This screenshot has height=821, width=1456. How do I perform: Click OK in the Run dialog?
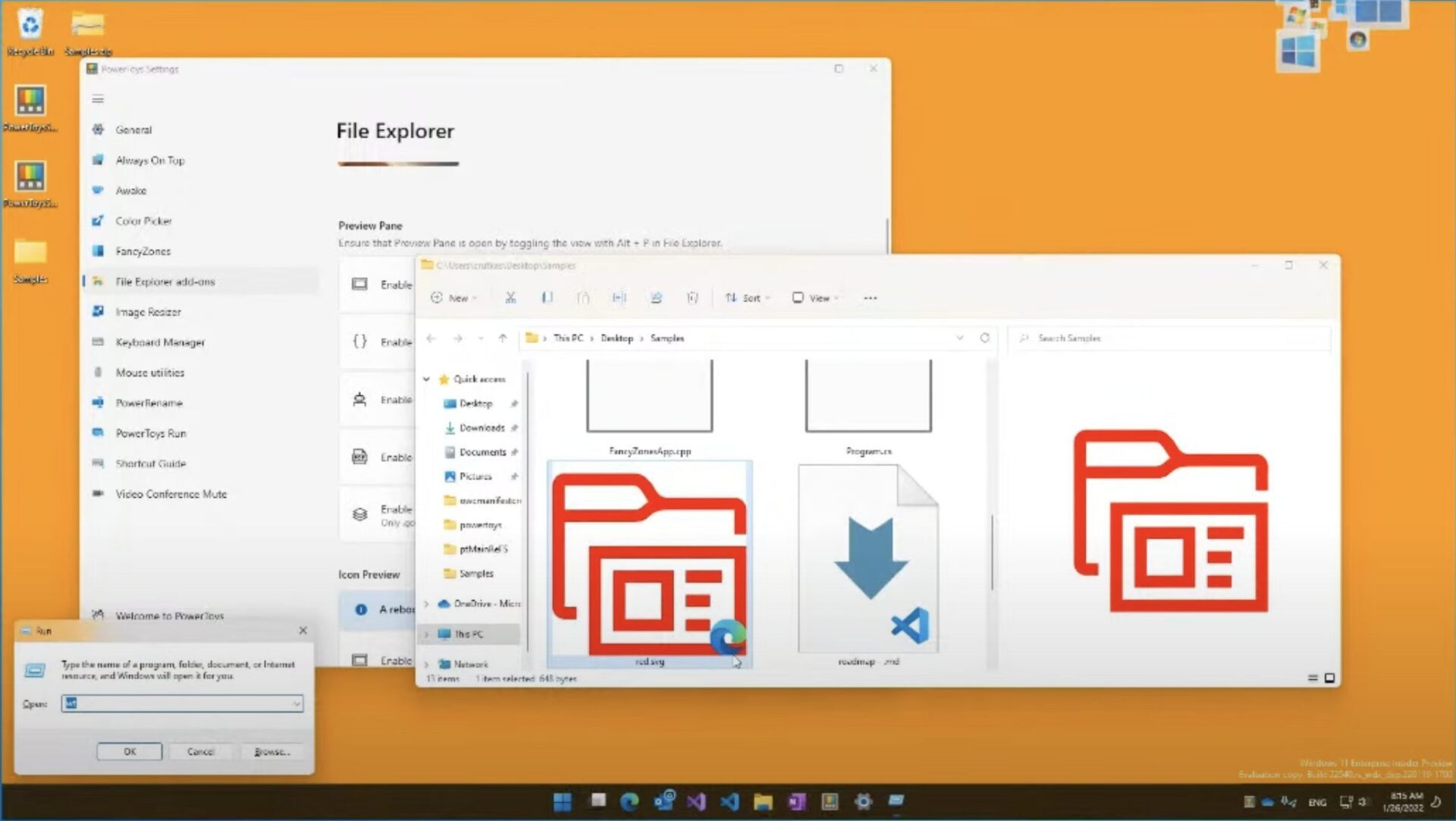[x=130, y=751]
